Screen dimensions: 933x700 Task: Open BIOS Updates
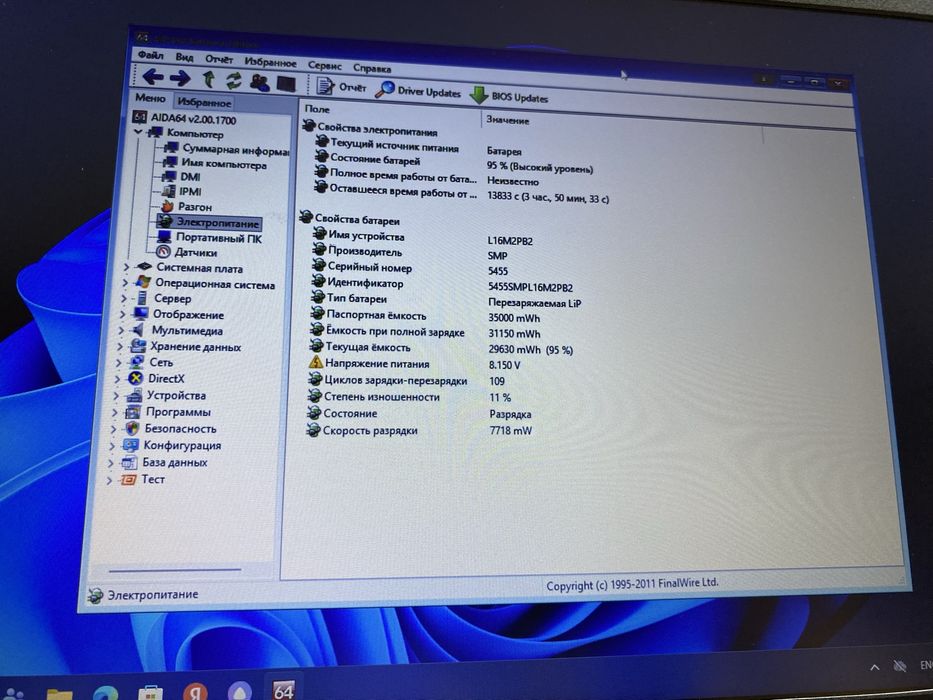509,96
